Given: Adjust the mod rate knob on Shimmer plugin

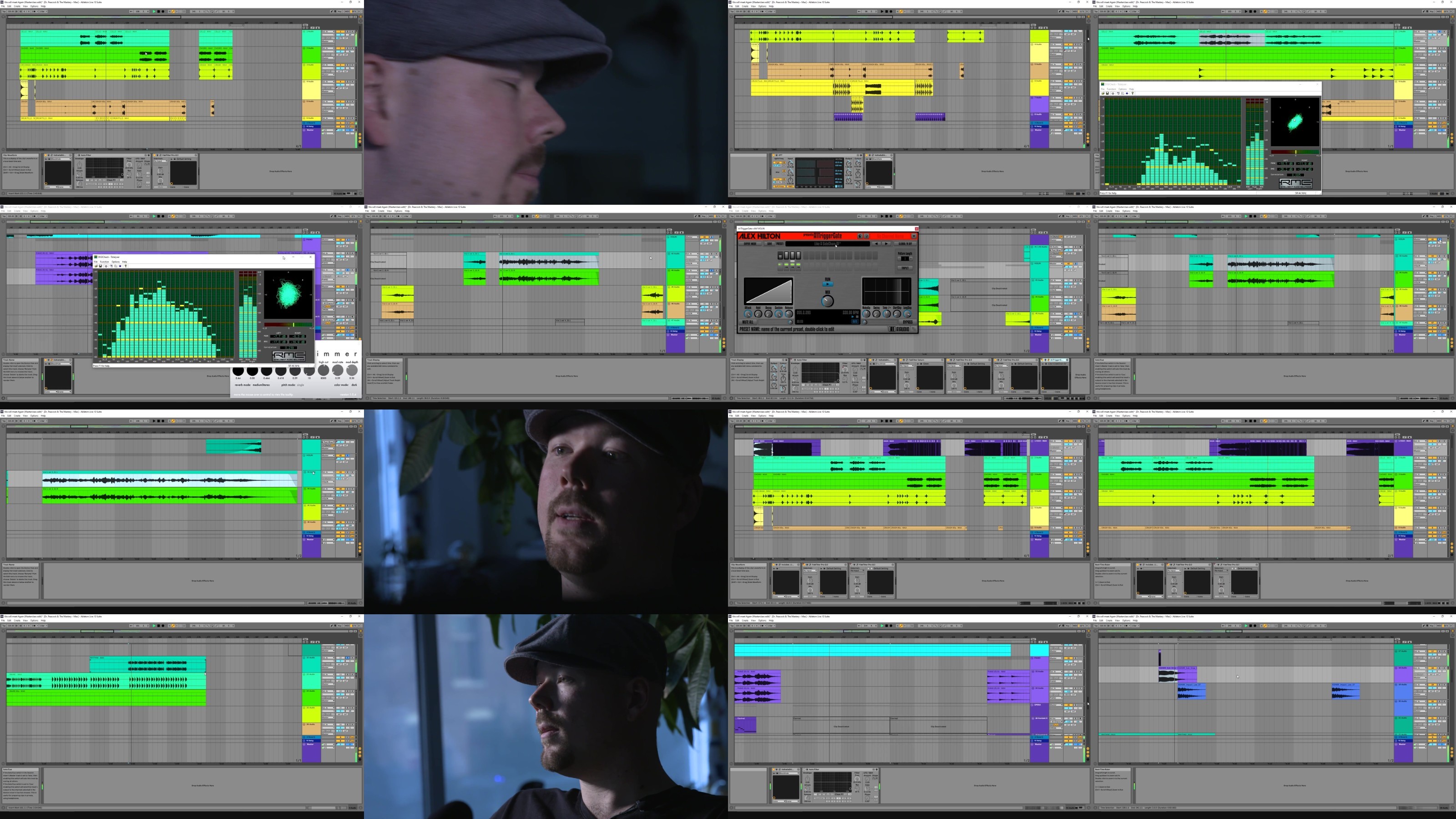Looking at the screenshot, I should [338, 370].
